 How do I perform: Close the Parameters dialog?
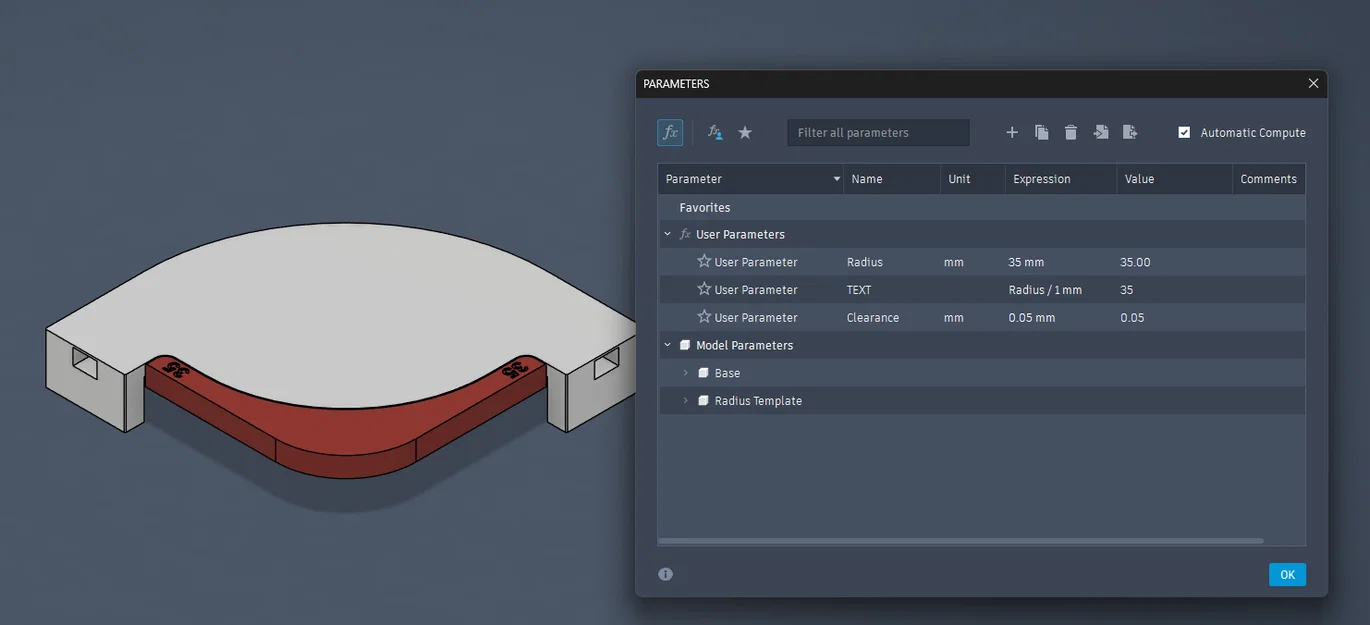[x=1314, y=84]
